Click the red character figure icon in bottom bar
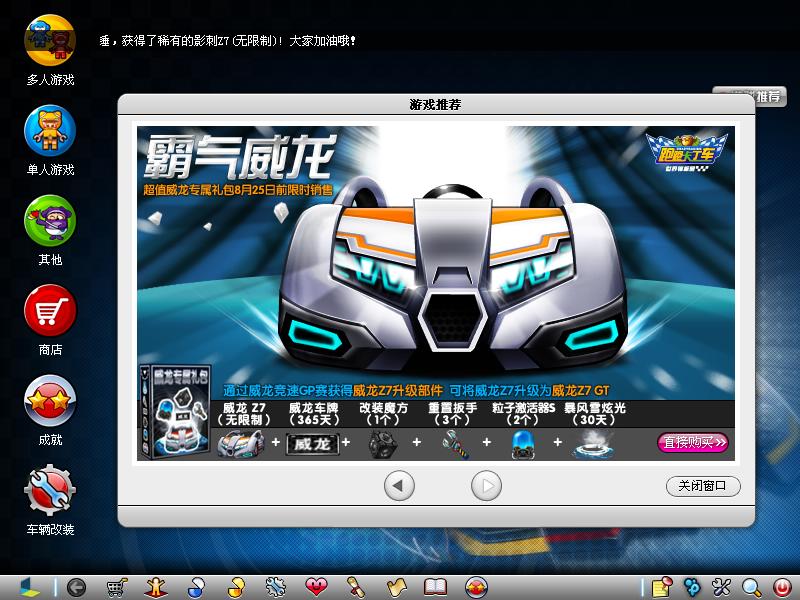Image resolution: width=800 pixels, height=600 pixels. point(156,588)
